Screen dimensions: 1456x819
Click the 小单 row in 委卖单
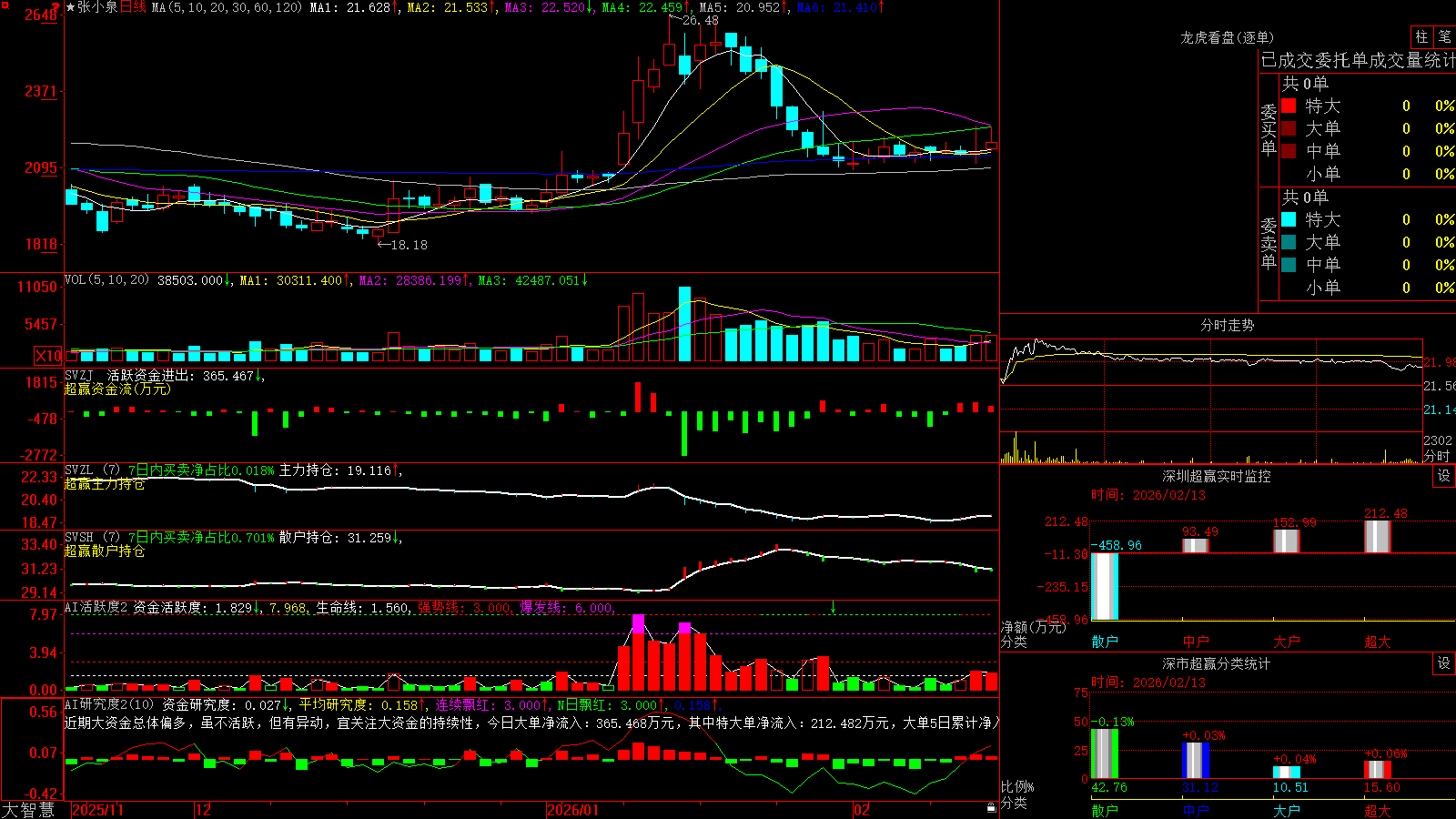pyautogui.click(x=1368, y=288)
